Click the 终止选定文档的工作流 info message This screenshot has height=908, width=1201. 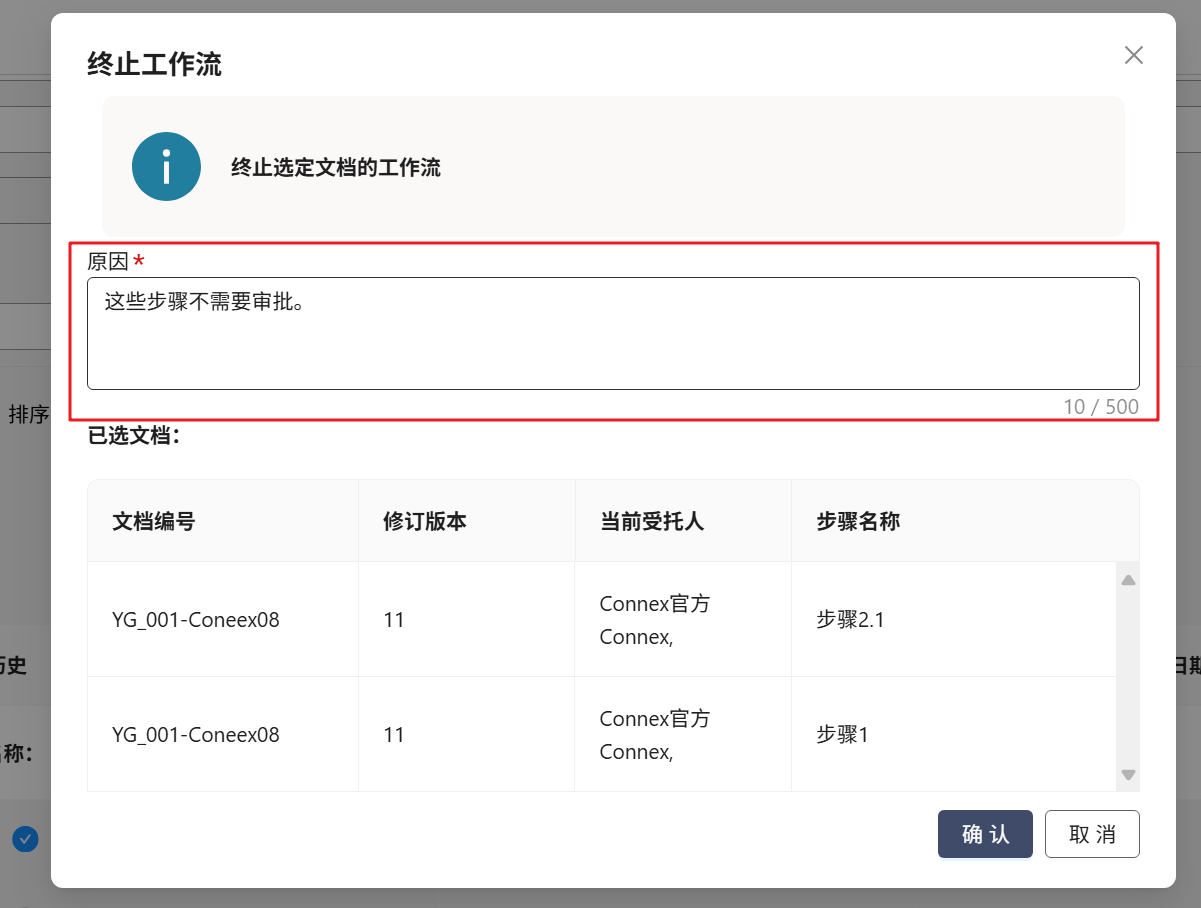335,167
